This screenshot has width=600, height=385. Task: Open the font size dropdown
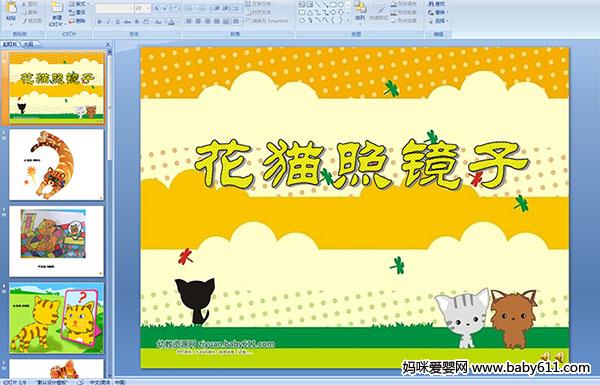point(142,8)
